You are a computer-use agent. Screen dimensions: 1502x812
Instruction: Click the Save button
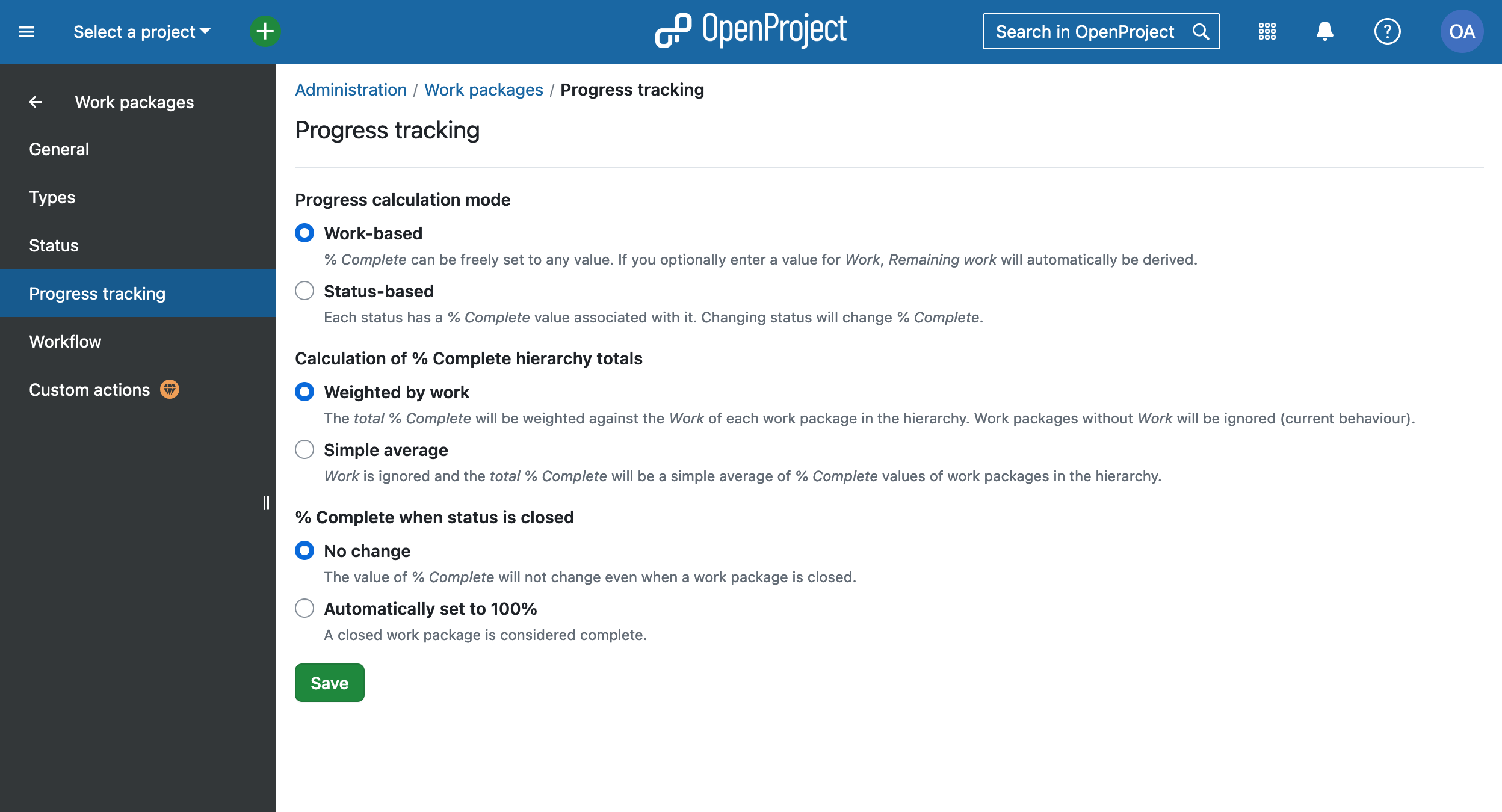pos(330,682)
